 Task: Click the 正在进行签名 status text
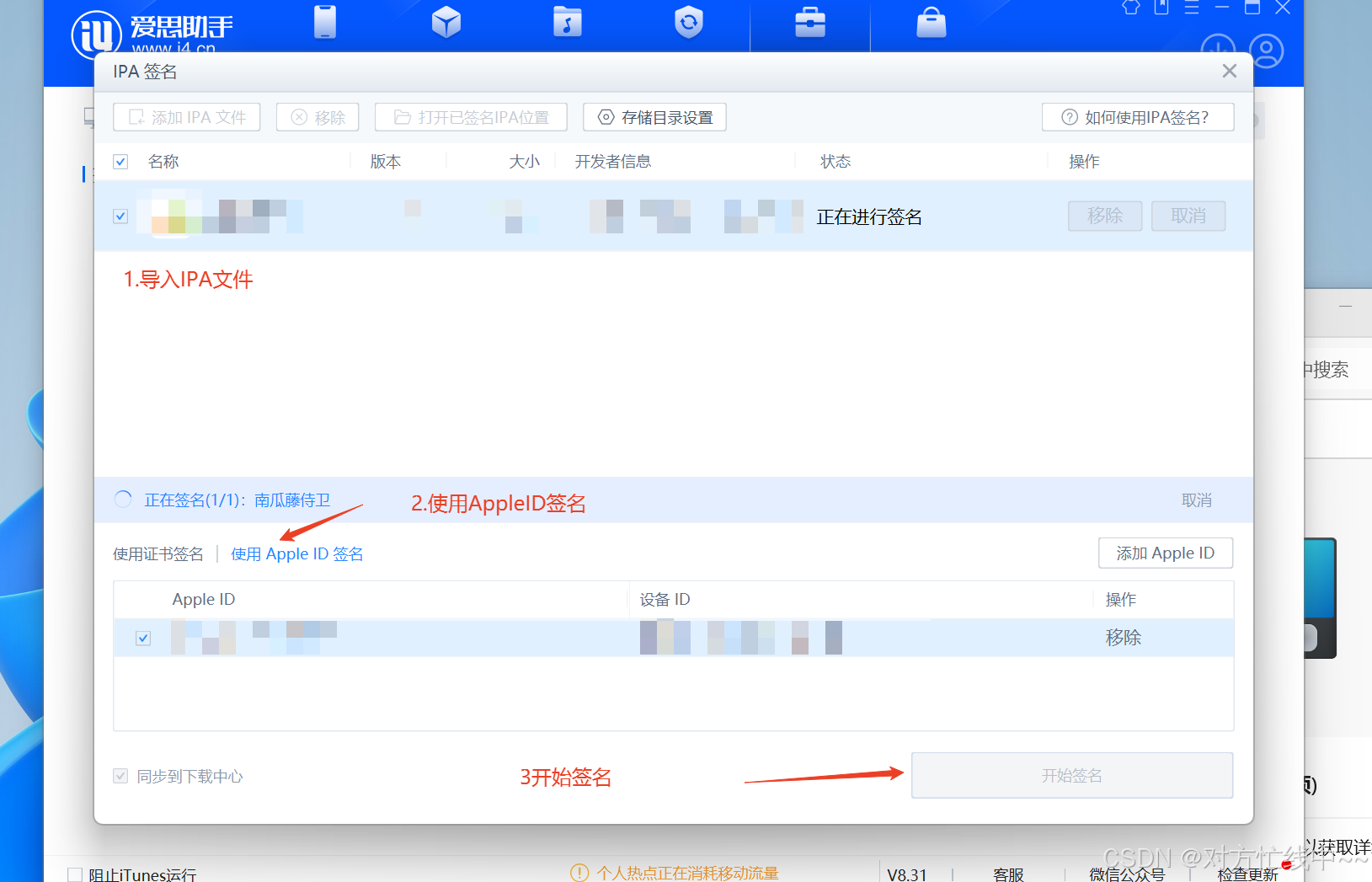[x=869, y=217]
